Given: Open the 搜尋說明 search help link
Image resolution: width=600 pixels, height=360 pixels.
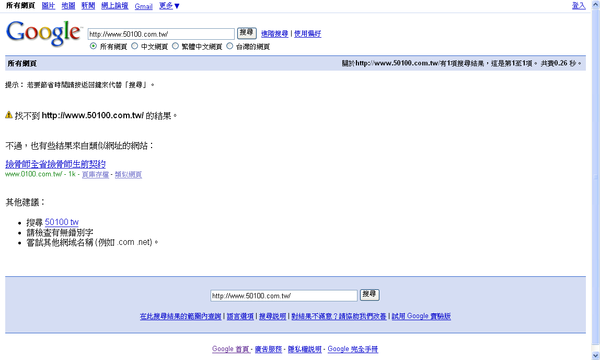Looking at the screenshot, I should click(273, 316).
